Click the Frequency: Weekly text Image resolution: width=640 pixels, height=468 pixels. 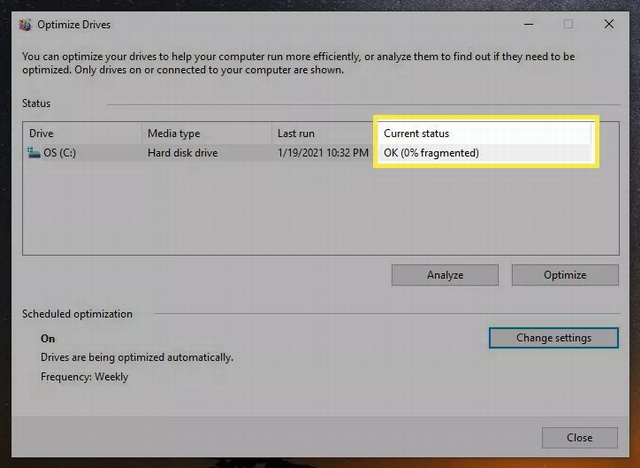pos(84,377)
